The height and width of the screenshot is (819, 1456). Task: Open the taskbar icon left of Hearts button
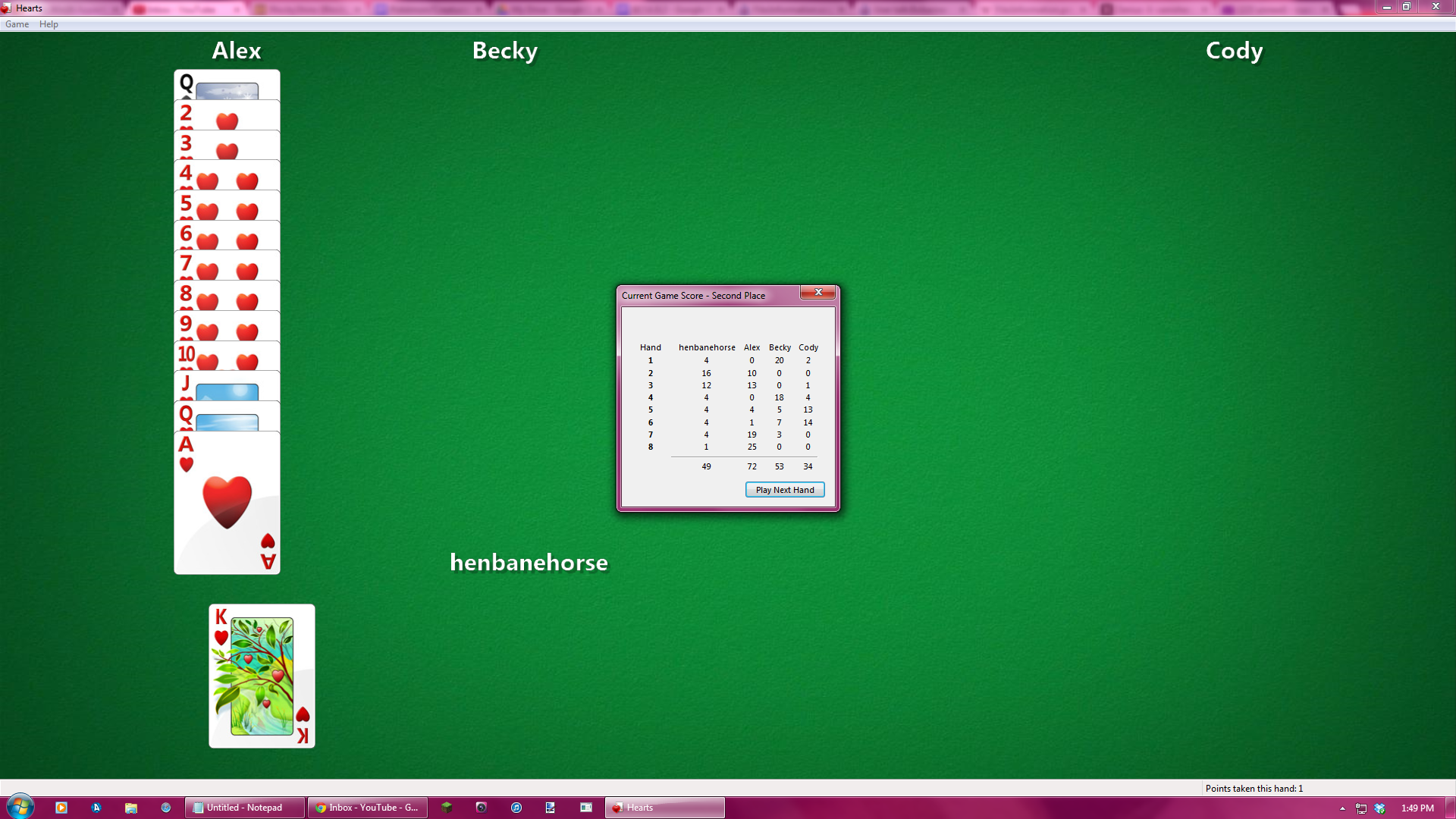click(x=586, y=808)
